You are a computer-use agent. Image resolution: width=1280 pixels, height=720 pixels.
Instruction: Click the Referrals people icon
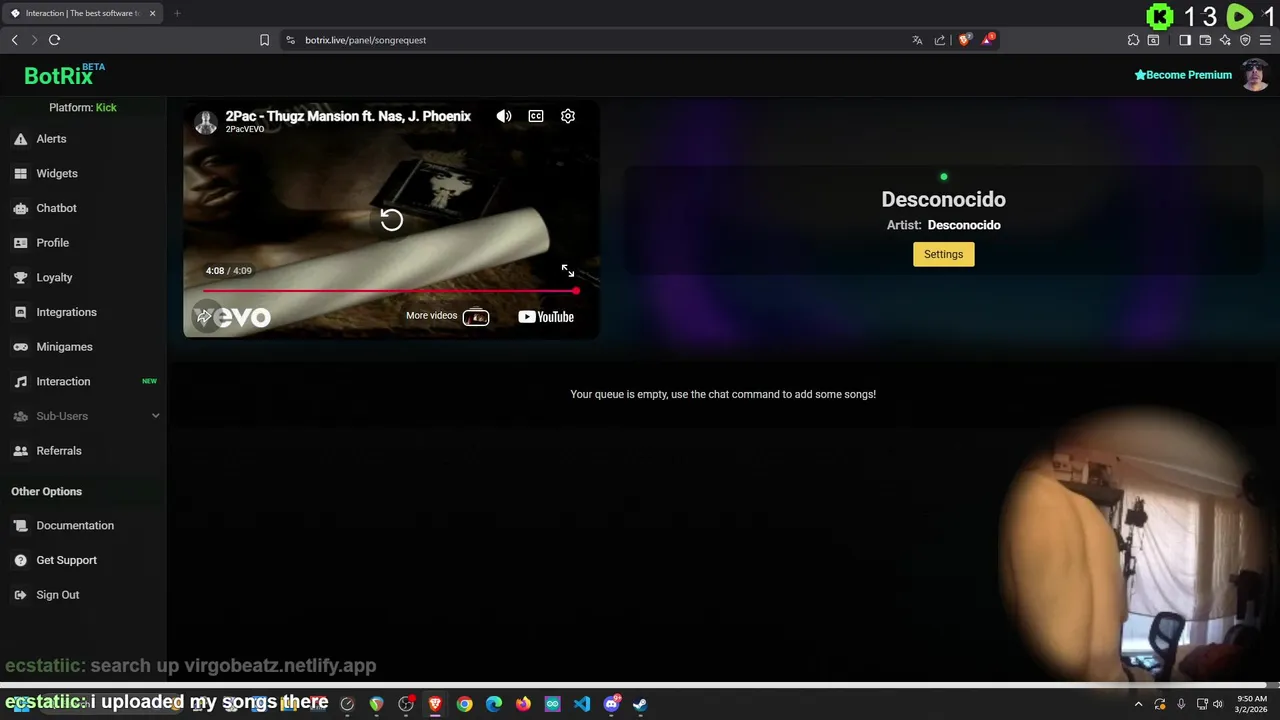[x=20, y=451]
